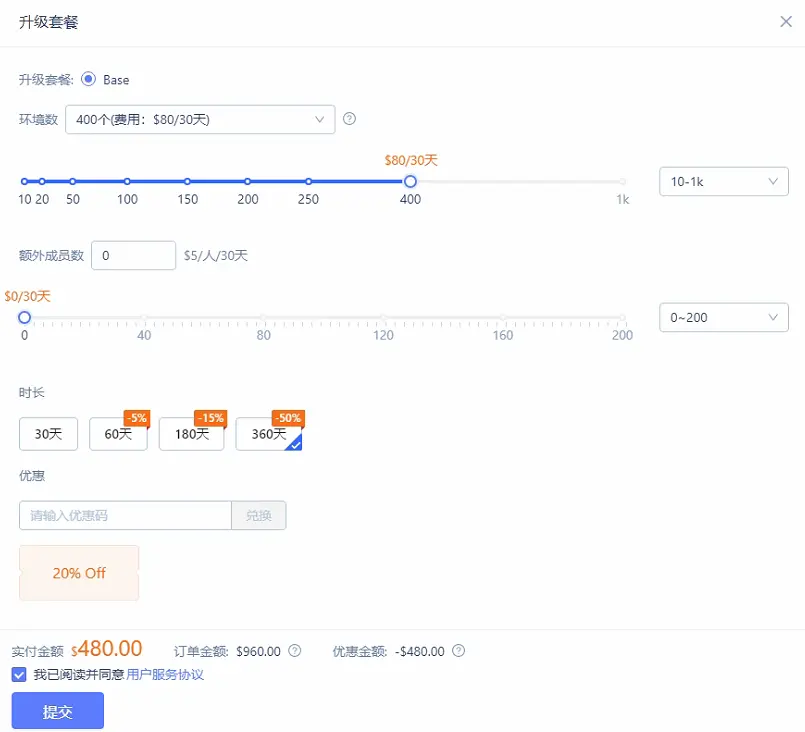
Task: Click the 400 handle on environment slider
Action: pyautogui.click(x=410, y=181)
